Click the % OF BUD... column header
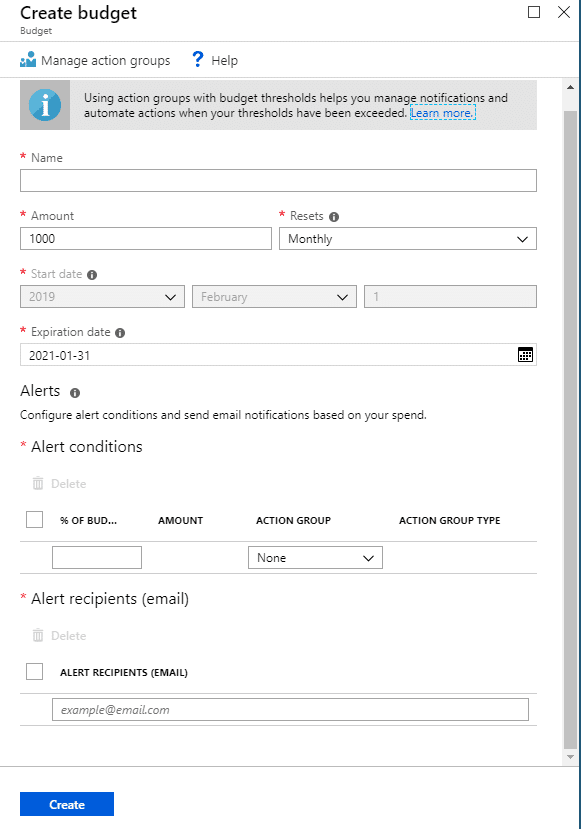This screenshot has height=829, width=581. tap(88, 520)
